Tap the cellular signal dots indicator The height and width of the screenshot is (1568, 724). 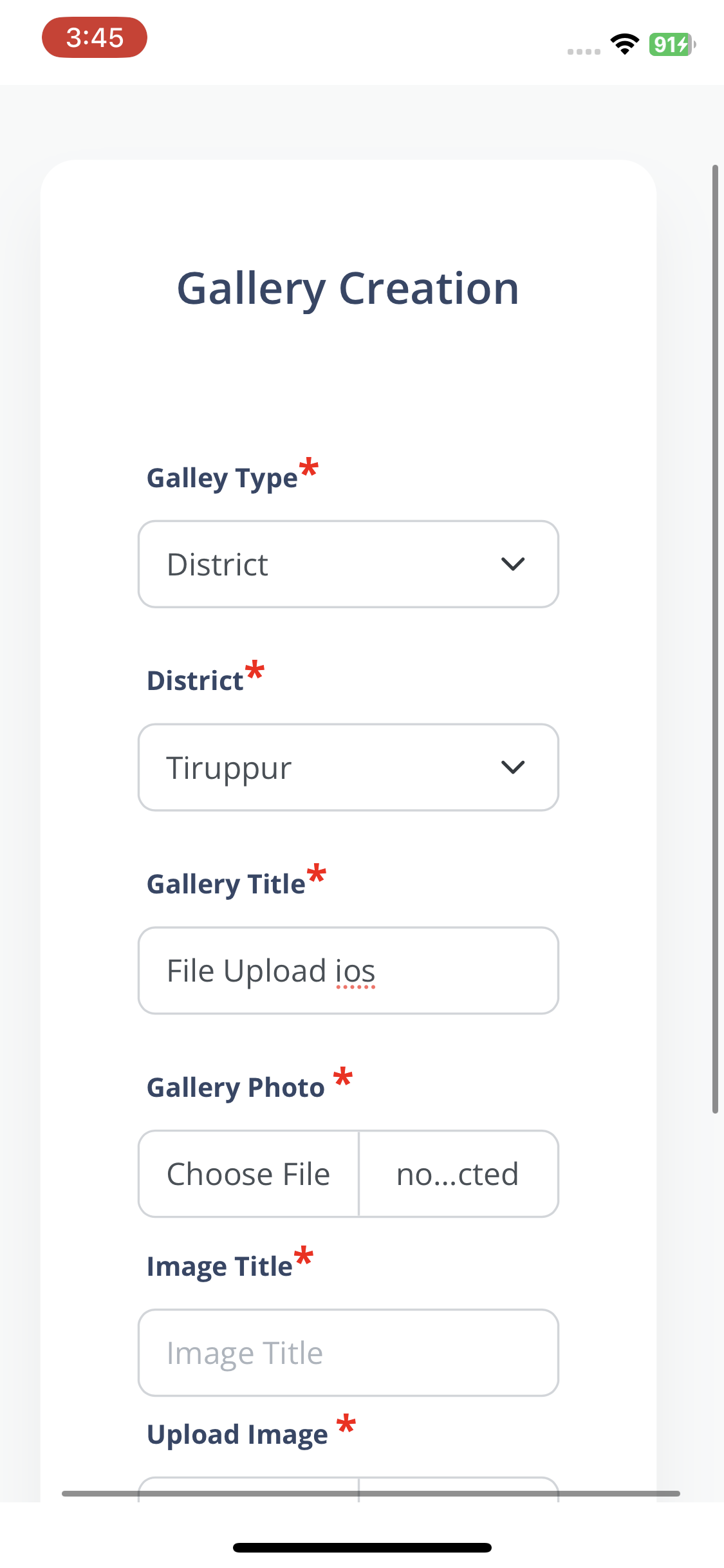tap(584, 51)
